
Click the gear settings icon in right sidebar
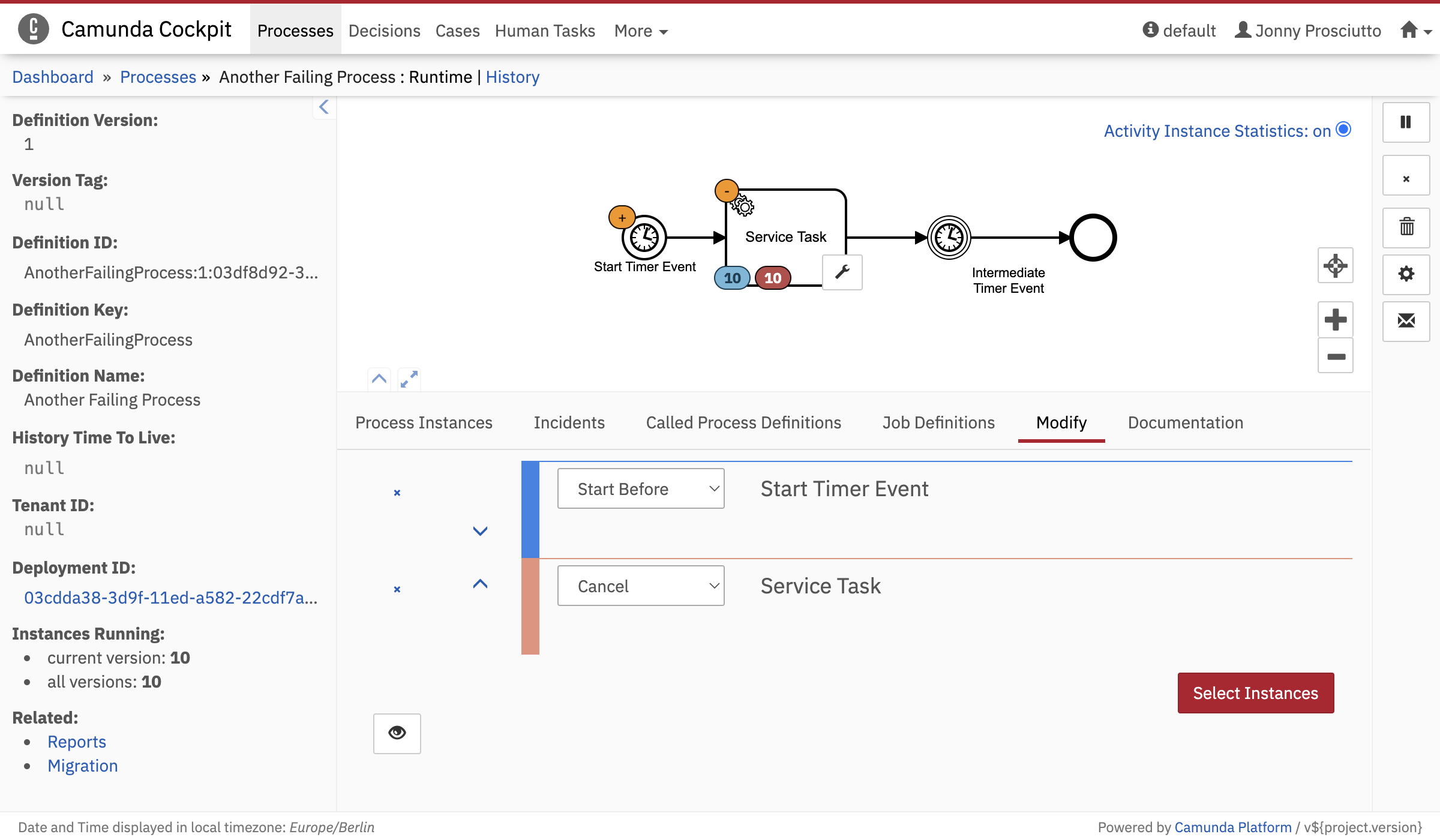pos(1406,274)
